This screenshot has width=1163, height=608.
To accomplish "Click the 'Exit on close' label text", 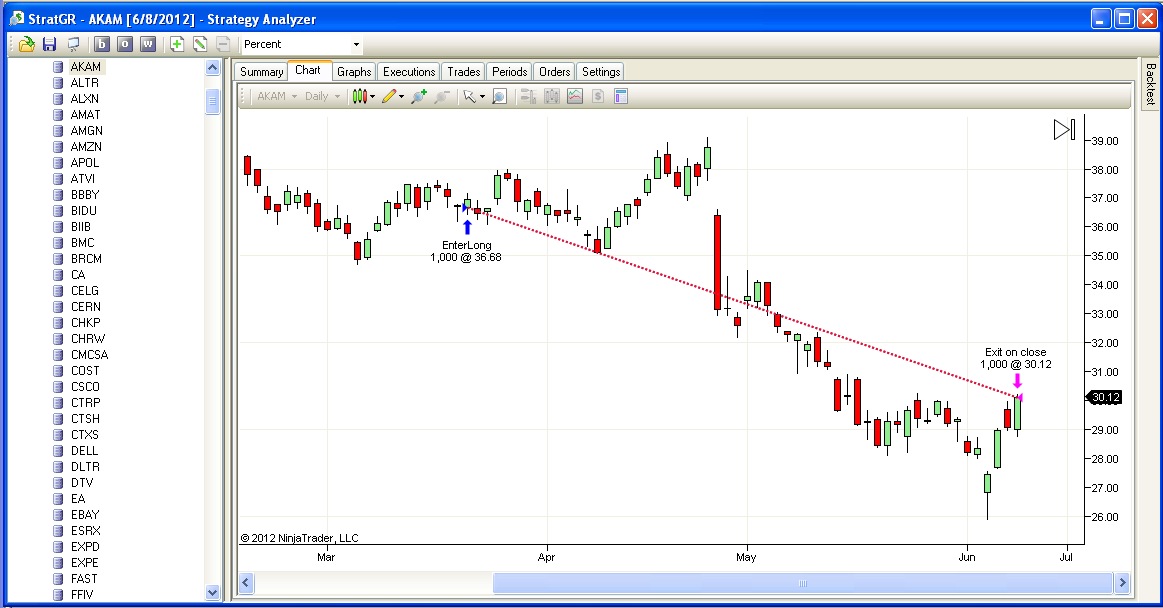I will 1015,352.
